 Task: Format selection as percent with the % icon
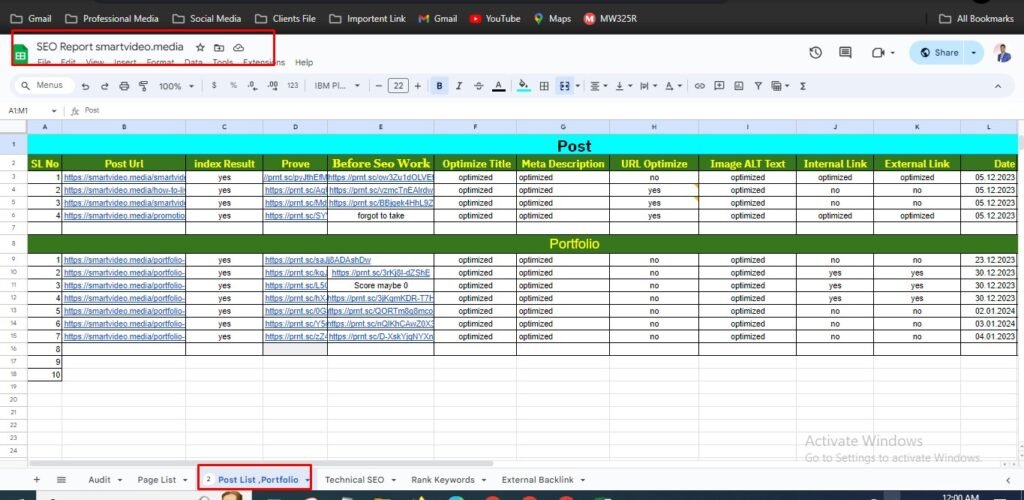pos(233,86)
